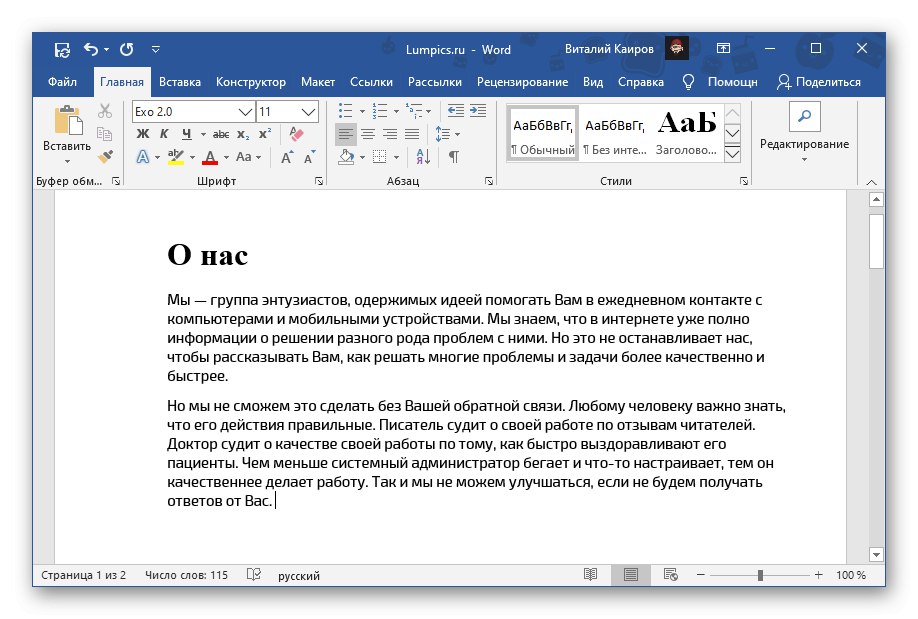Toggle Italic (К) formatting
918x619 pixels.
(x=165, y=134)
